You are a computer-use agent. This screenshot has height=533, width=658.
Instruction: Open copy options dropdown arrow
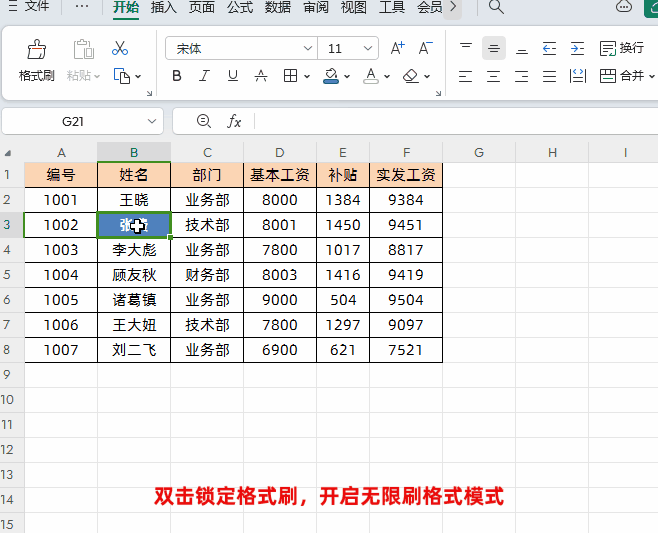click(x=138, y=76)
